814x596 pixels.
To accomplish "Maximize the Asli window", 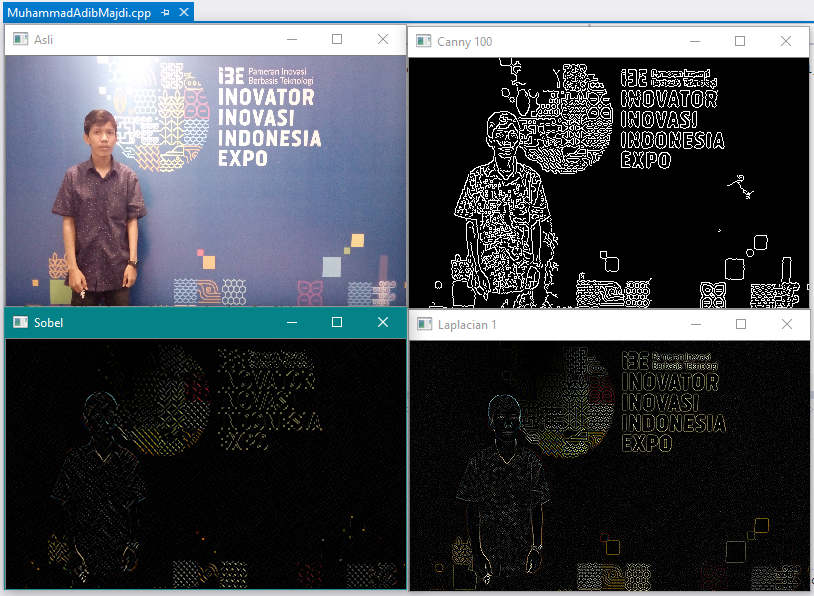I will [336, 38].
